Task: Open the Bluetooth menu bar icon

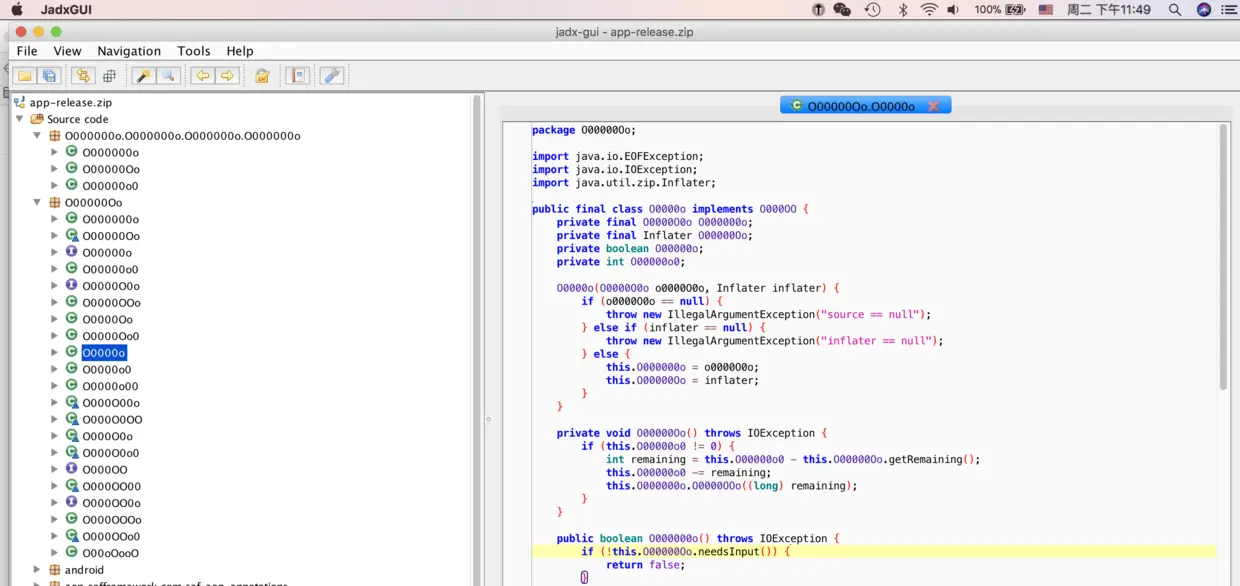Action: coord(902,9)
